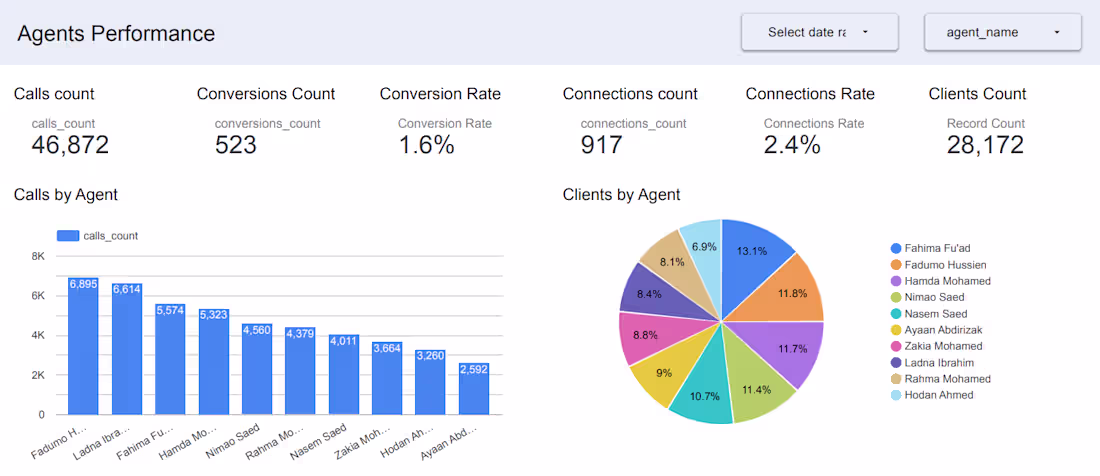
Task: Click the Rahma Mohamed legend label
Action: click(949, 379)
